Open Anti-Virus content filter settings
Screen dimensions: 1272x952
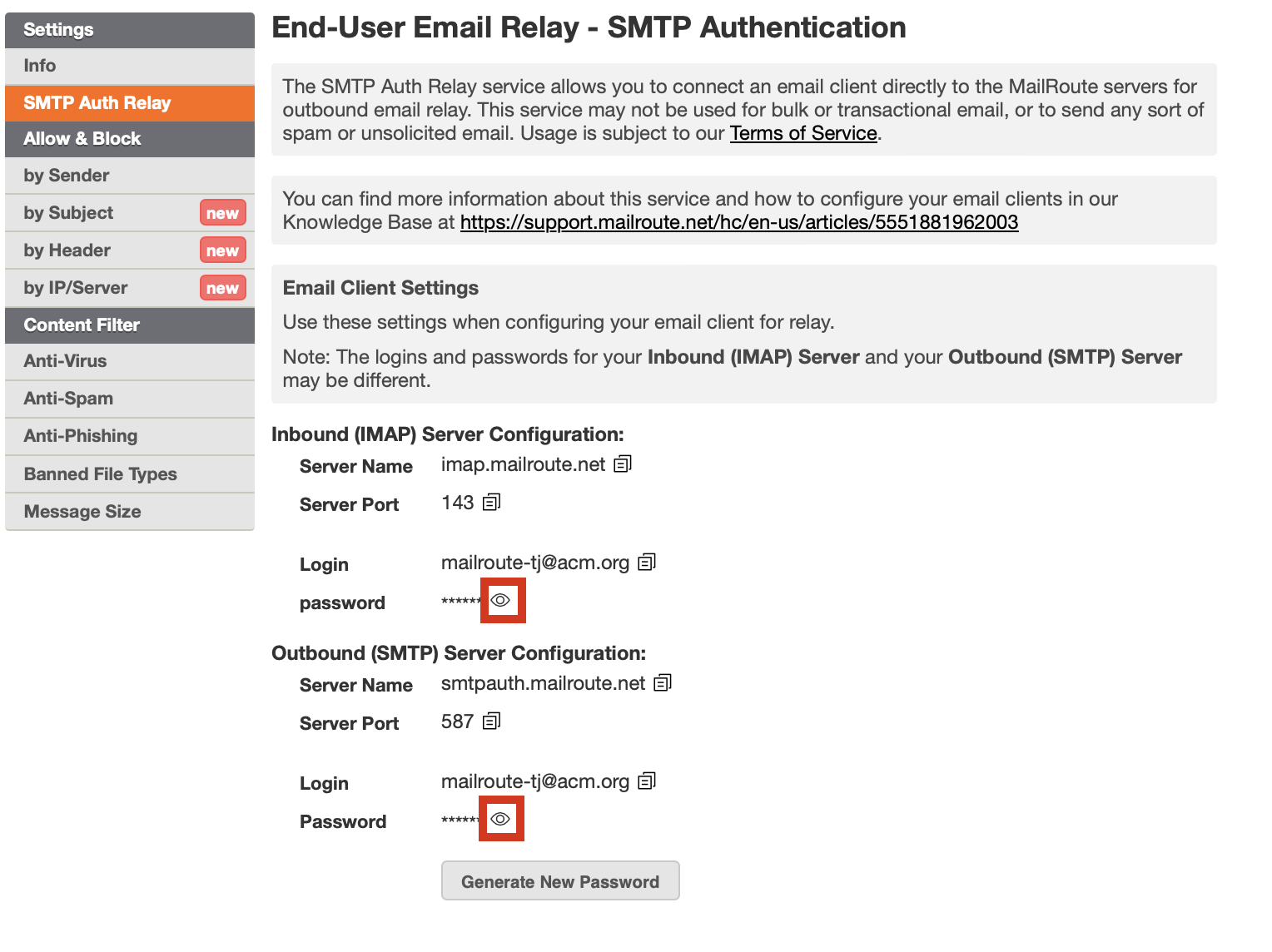tap(66, 361)
